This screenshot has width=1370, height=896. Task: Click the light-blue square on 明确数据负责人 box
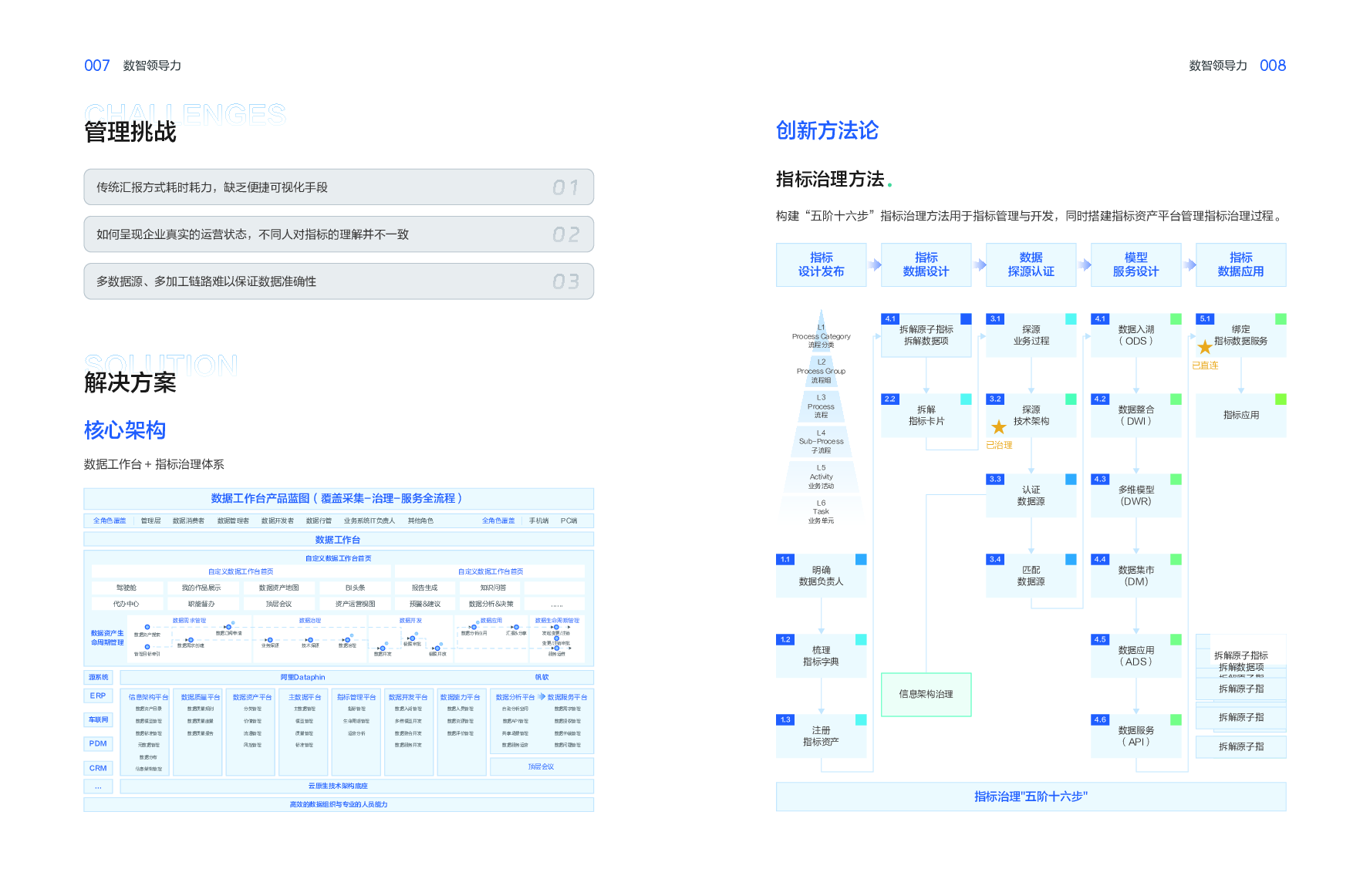tap(861, 559)
